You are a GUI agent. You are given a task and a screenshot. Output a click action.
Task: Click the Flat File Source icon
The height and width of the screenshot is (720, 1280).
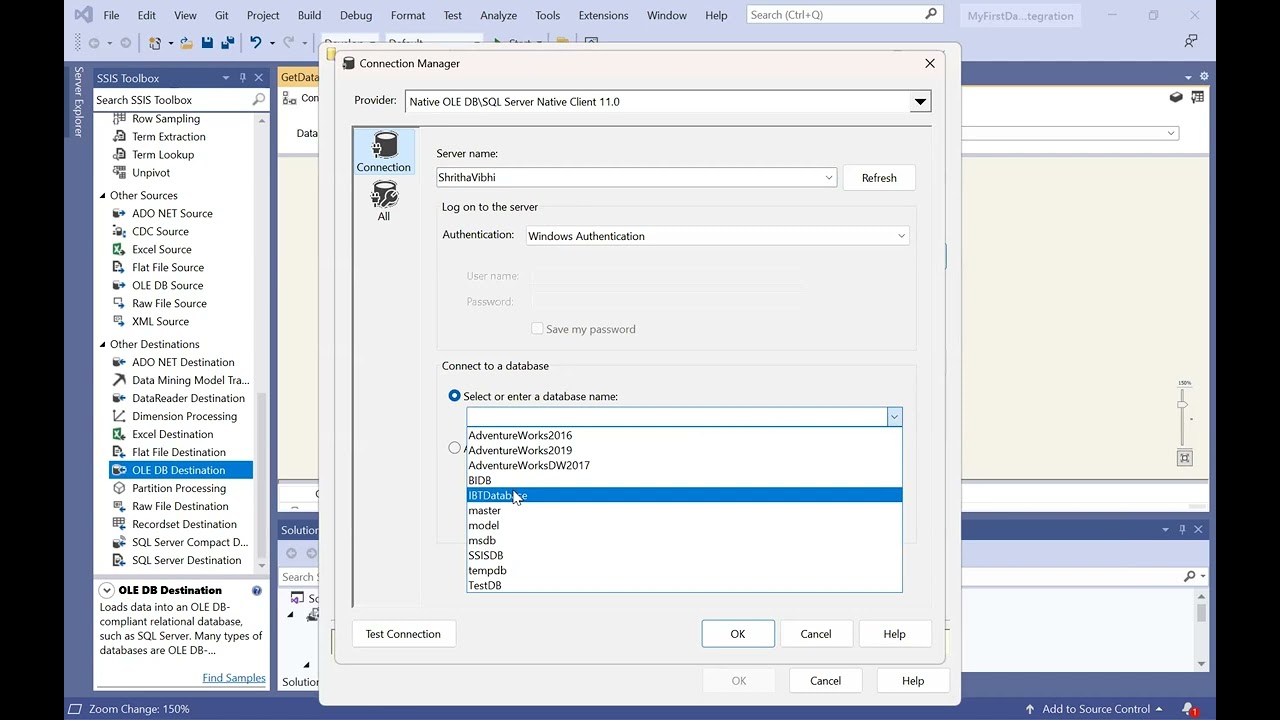click(119, 268)
